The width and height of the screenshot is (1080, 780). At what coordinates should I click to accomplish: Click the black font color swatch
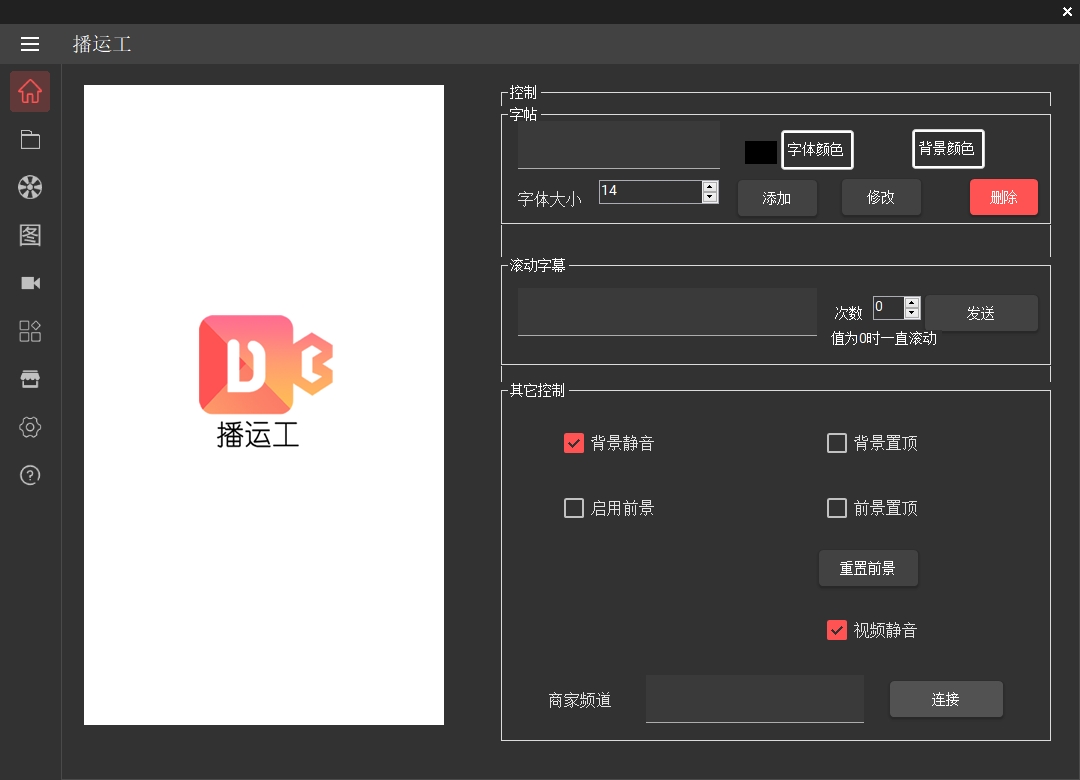coord(760,152)
